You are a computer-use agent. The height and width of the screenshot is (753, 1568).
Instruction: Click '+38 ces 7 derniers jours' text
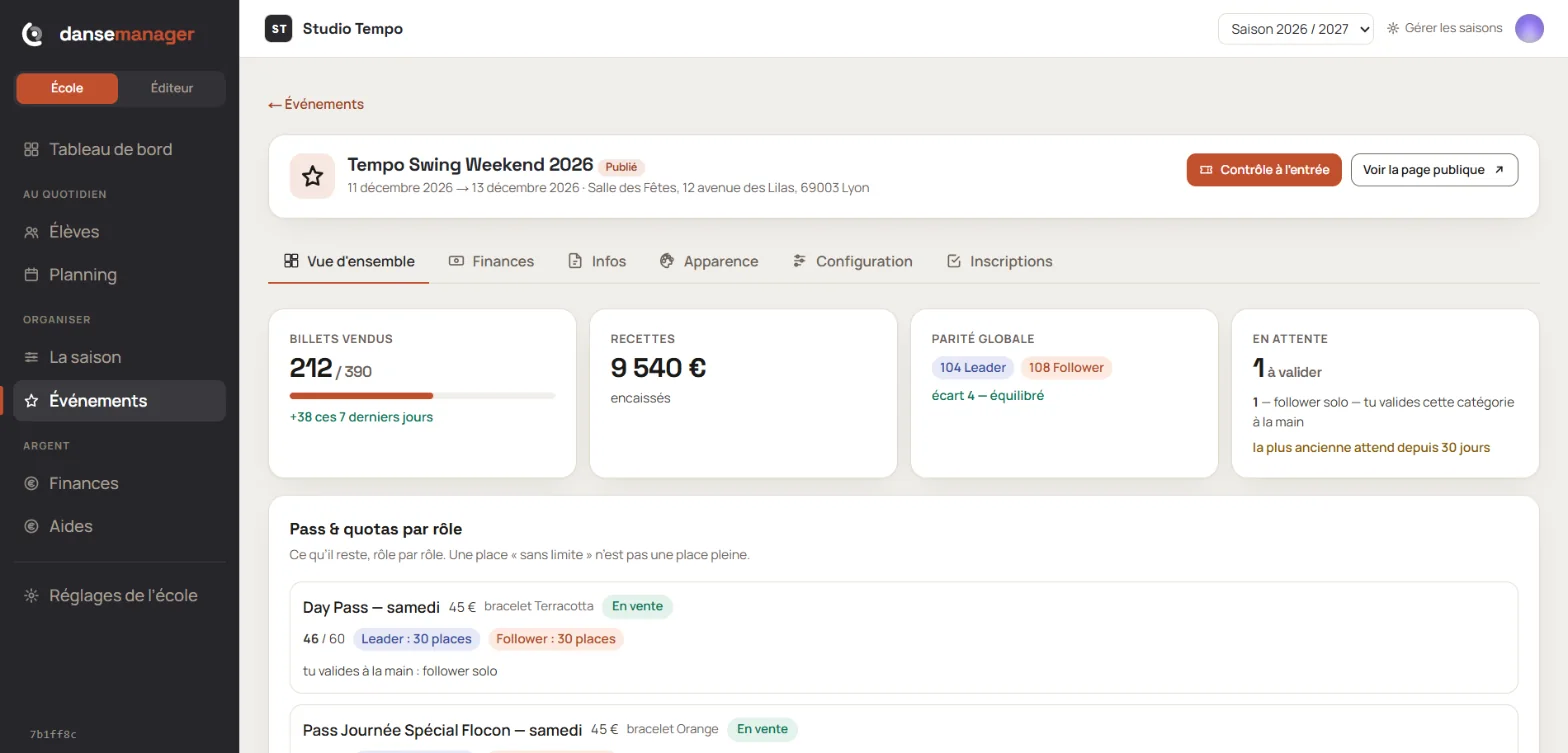pyautogui.click(x=361, y=417)
